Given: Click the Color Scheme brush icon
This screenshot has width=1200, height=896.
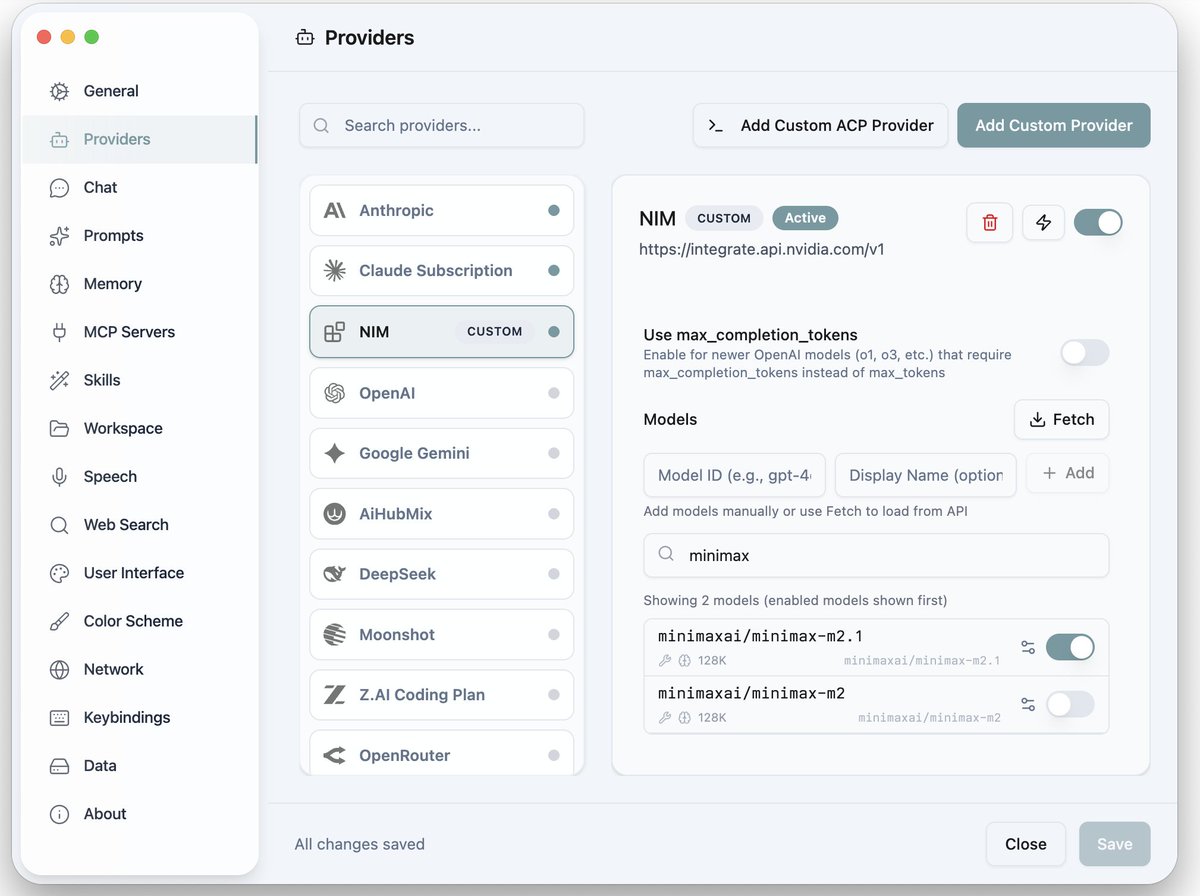Looking at the screenshot, I should [x=59, y=621].
